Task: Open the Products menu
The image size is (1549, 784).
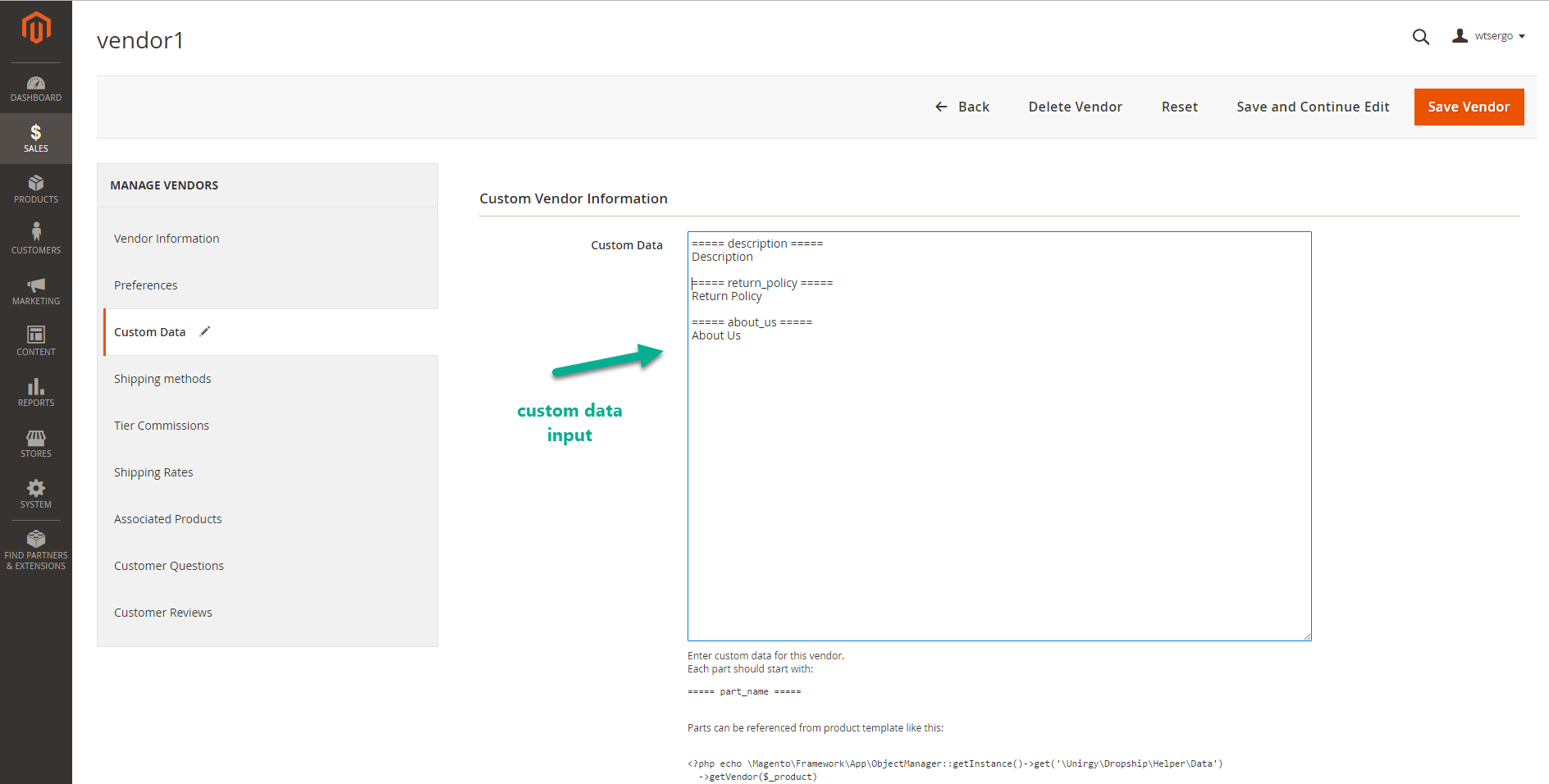Action: click(x=36, y=189)
